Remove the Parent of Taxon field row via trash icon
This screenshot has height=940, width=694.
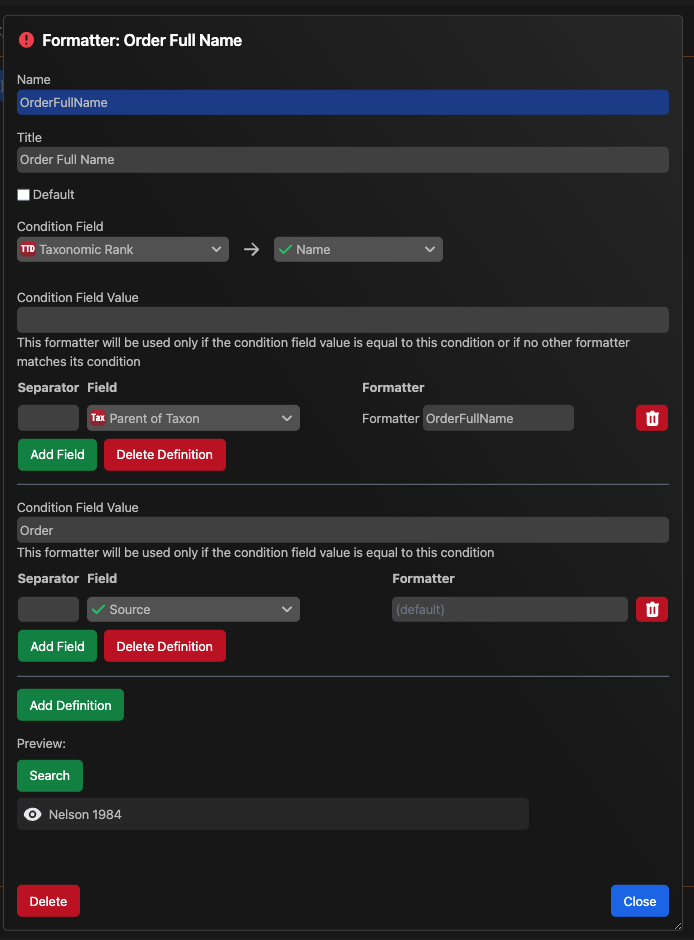(652, 418)
